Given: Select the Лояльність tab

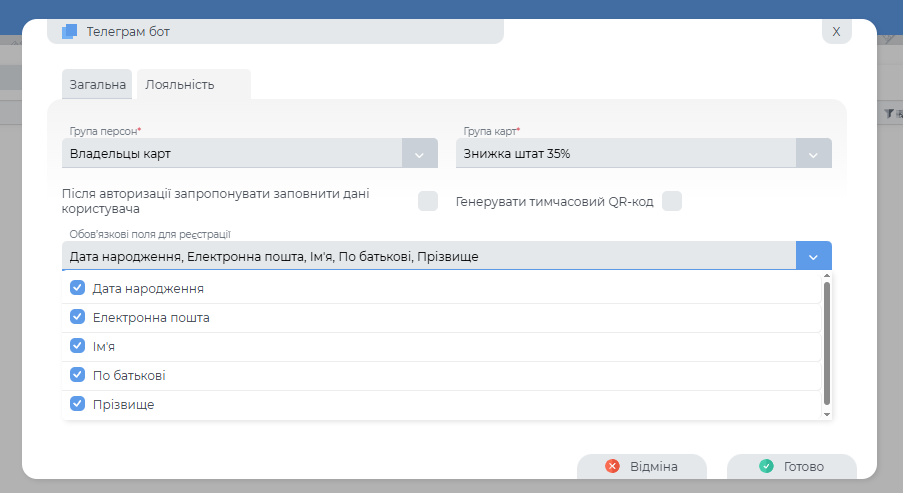Looking at the screenshot, I should point(180,85).
